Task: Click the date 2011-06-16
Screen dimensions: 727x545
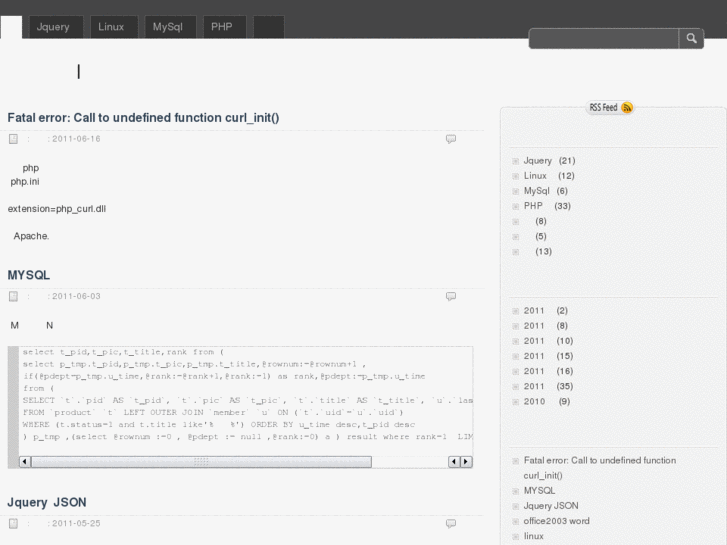Action: (x=76, y=139)
